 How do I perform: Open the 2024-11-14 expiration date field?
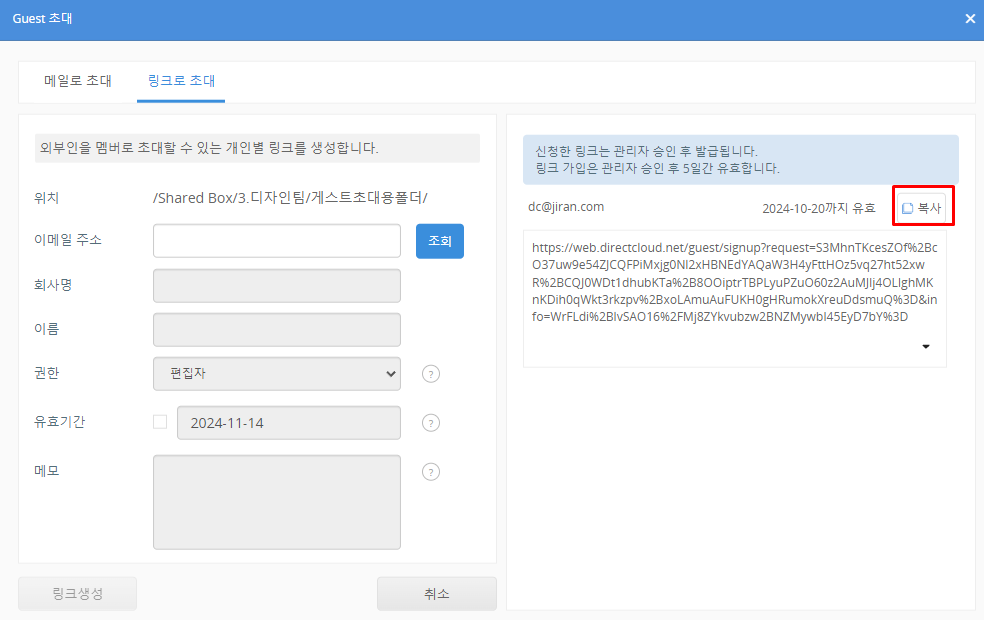coord(288,423)
